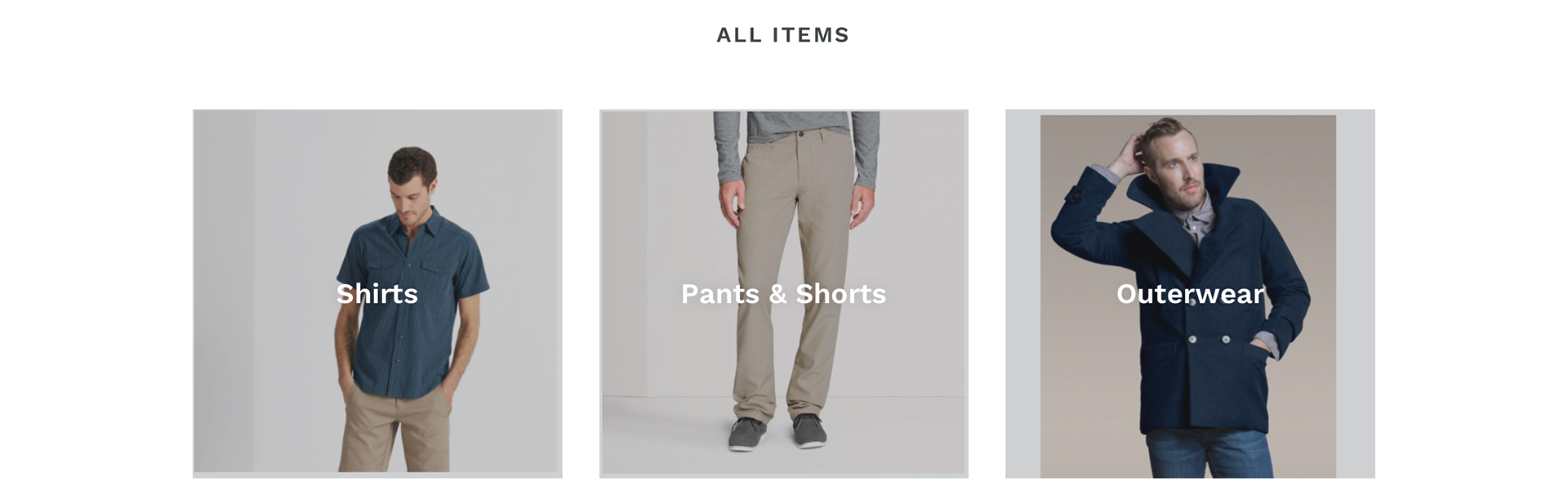Click the white "Shirts" text label

[377, 294]
